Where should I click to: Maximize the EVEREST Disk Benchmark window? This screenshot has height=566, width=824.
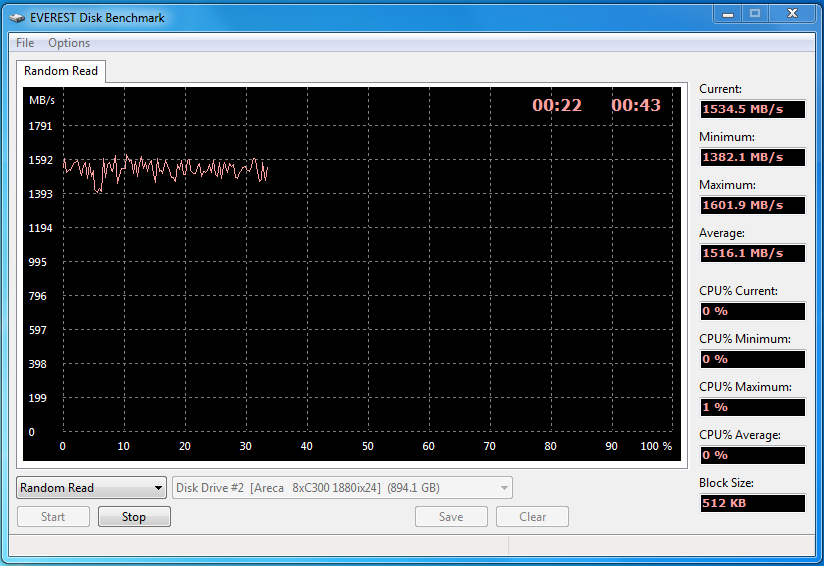coord(755,14)
